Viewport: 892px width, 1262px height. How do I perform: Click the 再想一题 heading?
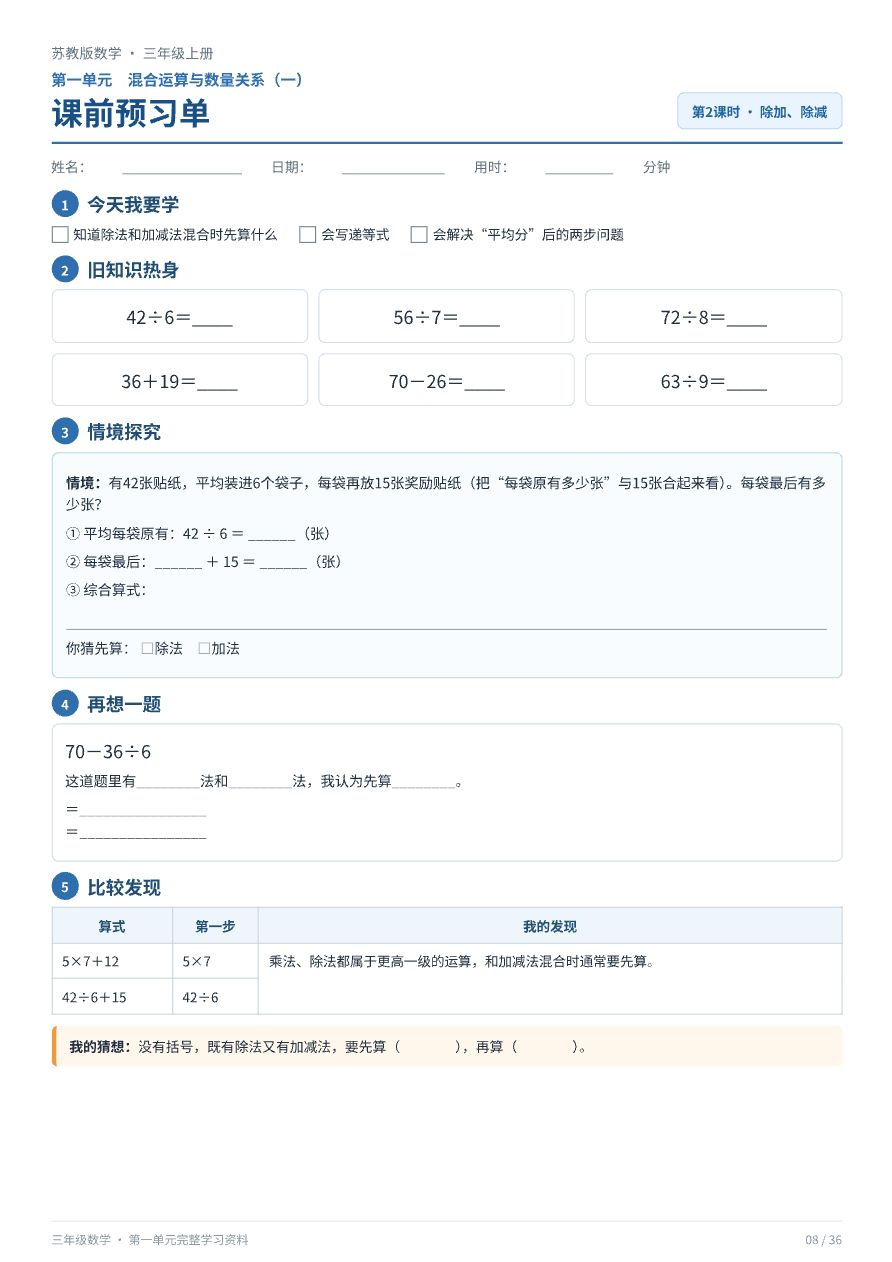click(x=124, y=704)
